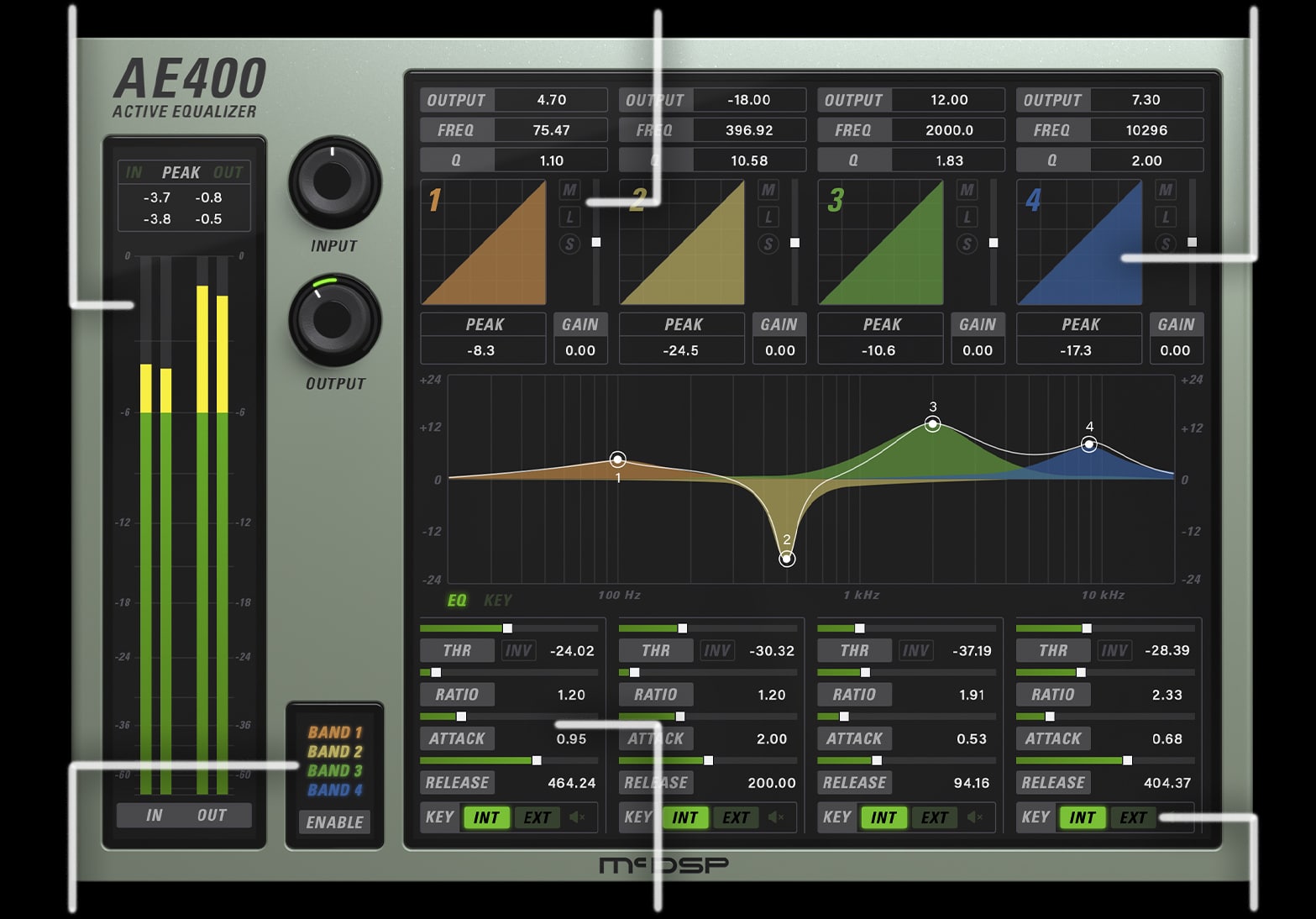1316x919 pixels.
Task: Set band 3 key source to EXT
Action: 934,817
